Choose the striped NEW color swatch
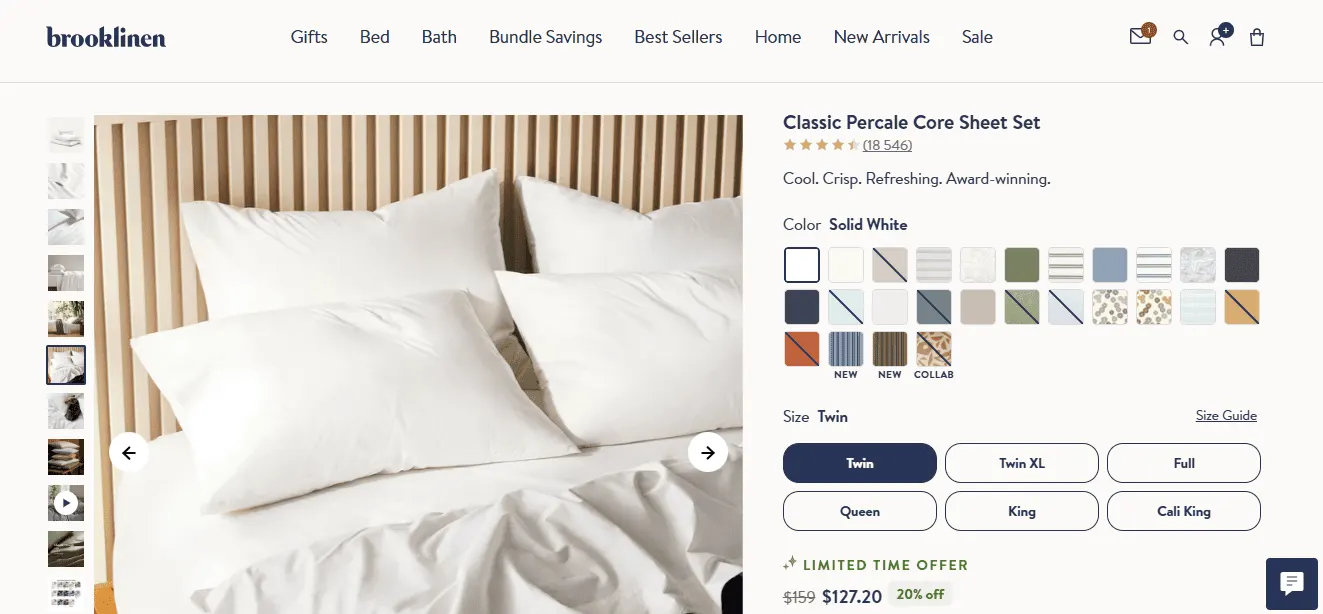This screenshot has height=614, width=1323. click(x=845, y=349)
